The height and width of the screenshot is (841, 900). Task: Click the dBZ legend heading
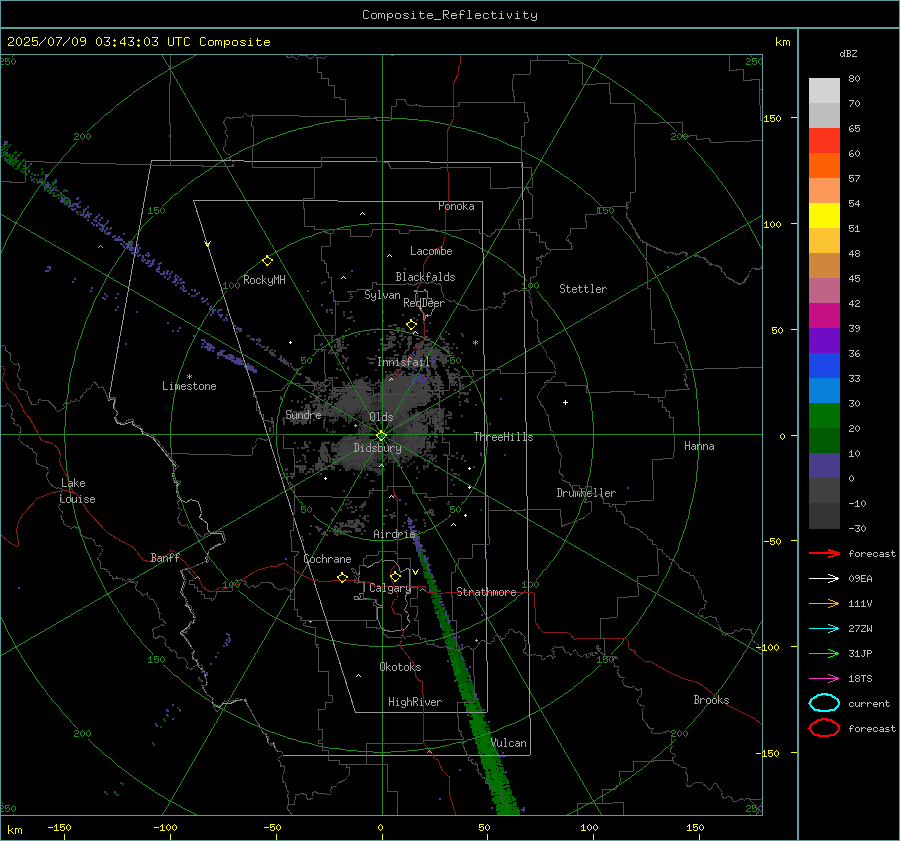(x=848, y=53)
